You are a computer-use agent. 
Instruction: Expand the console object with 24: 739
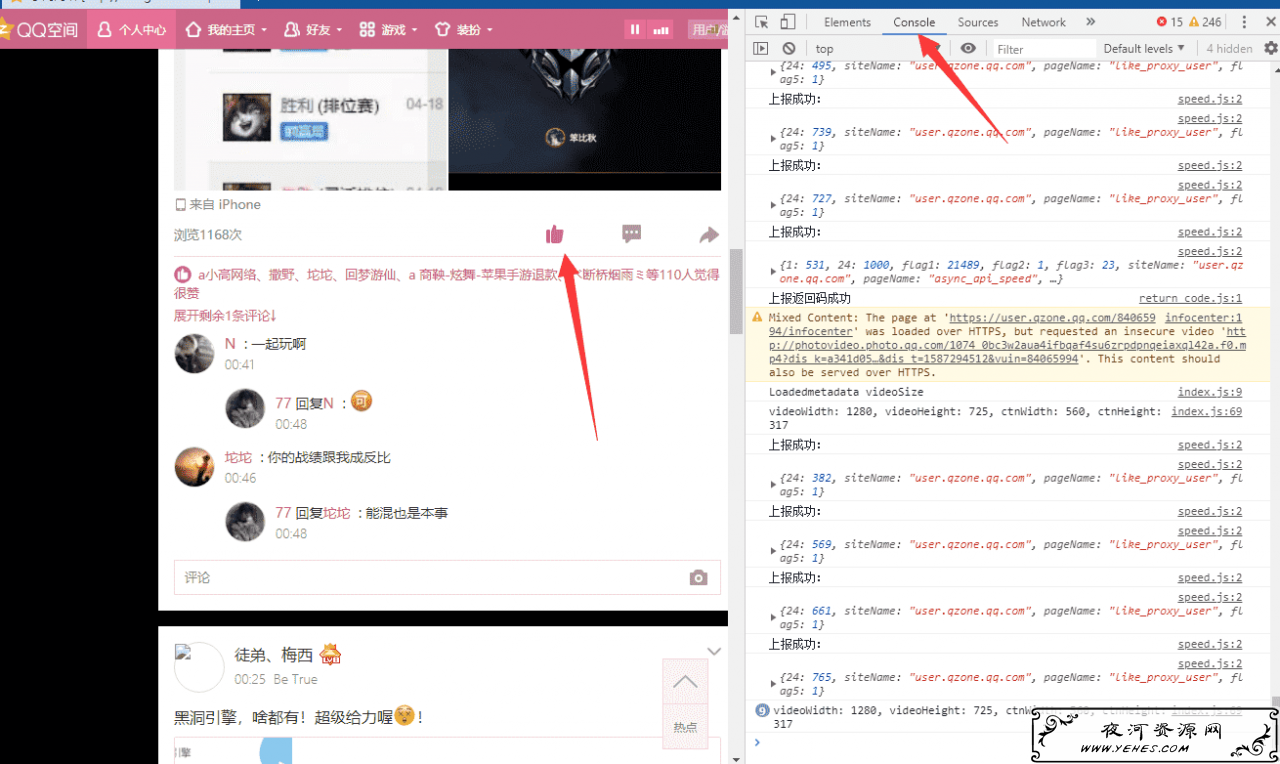(x=772, y=138)
